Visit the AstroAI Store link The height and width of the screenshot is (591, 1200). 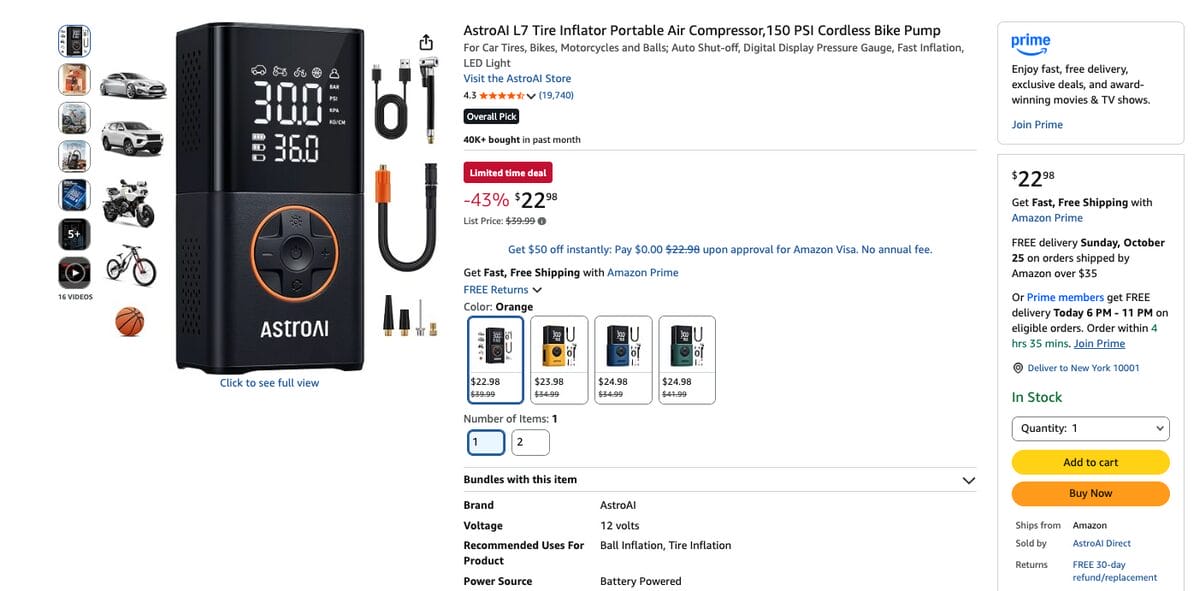coord(517,78)
